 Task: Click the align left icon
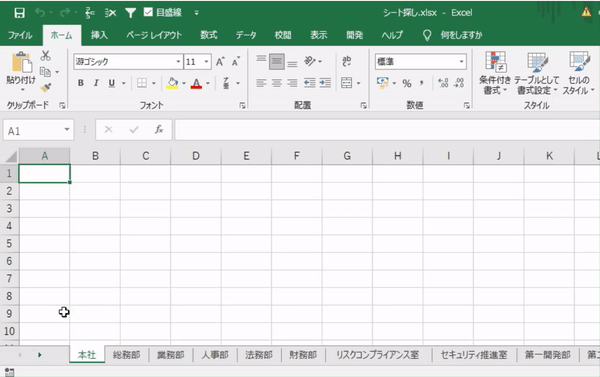click(261, 83)
